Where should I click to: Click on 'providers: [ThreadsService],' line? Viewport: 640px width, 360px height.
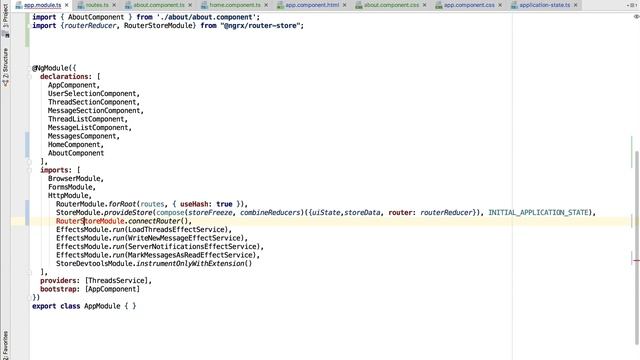click(x=96, y=281)
